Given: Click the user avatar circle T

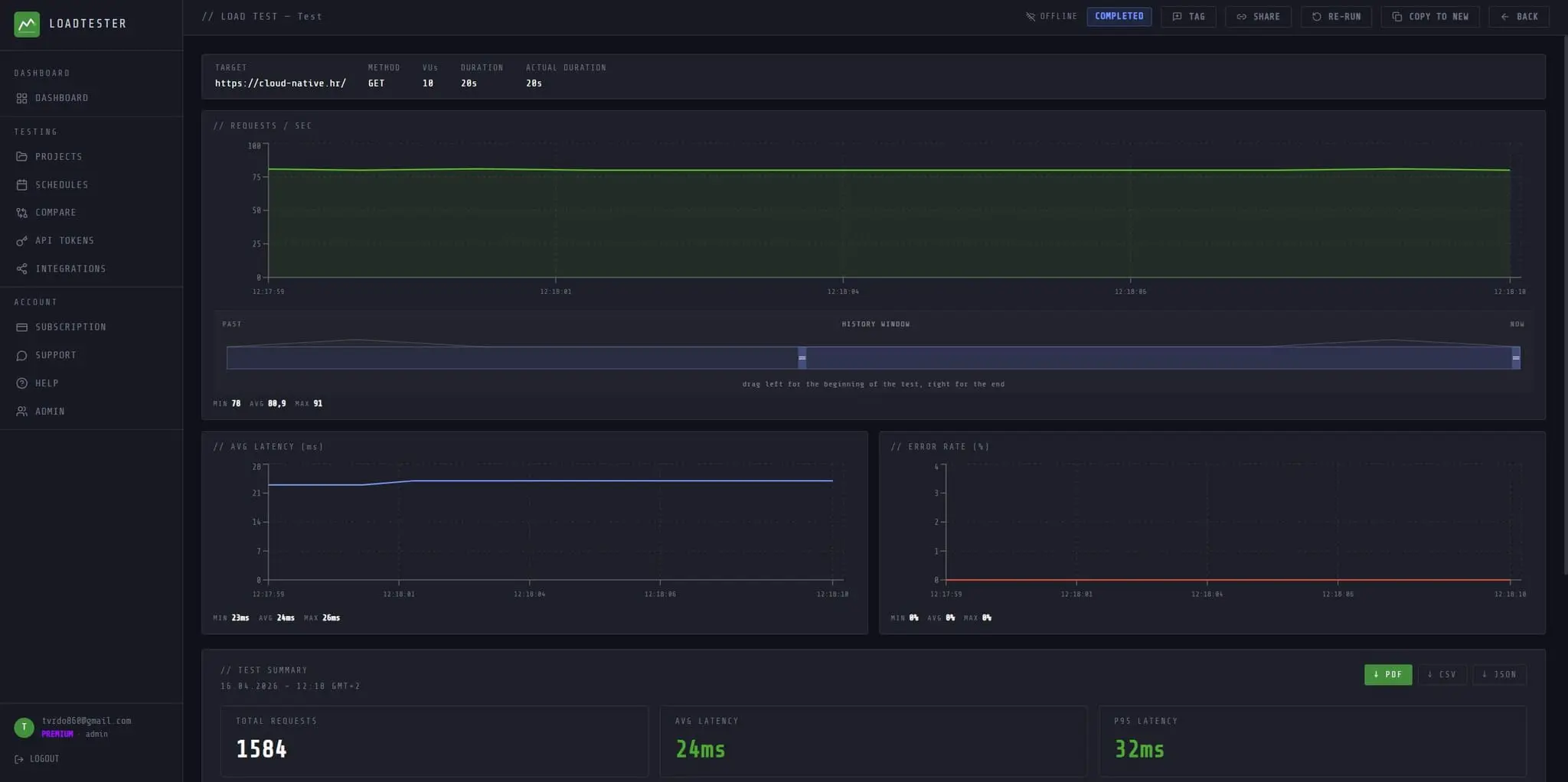Looking at the screenshot, I should tap(24, 728).
